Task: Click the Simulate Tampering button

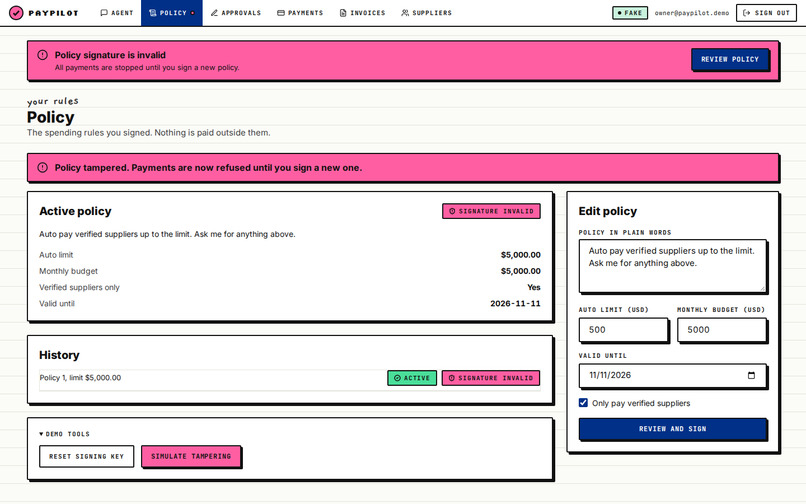Action: 191,456
